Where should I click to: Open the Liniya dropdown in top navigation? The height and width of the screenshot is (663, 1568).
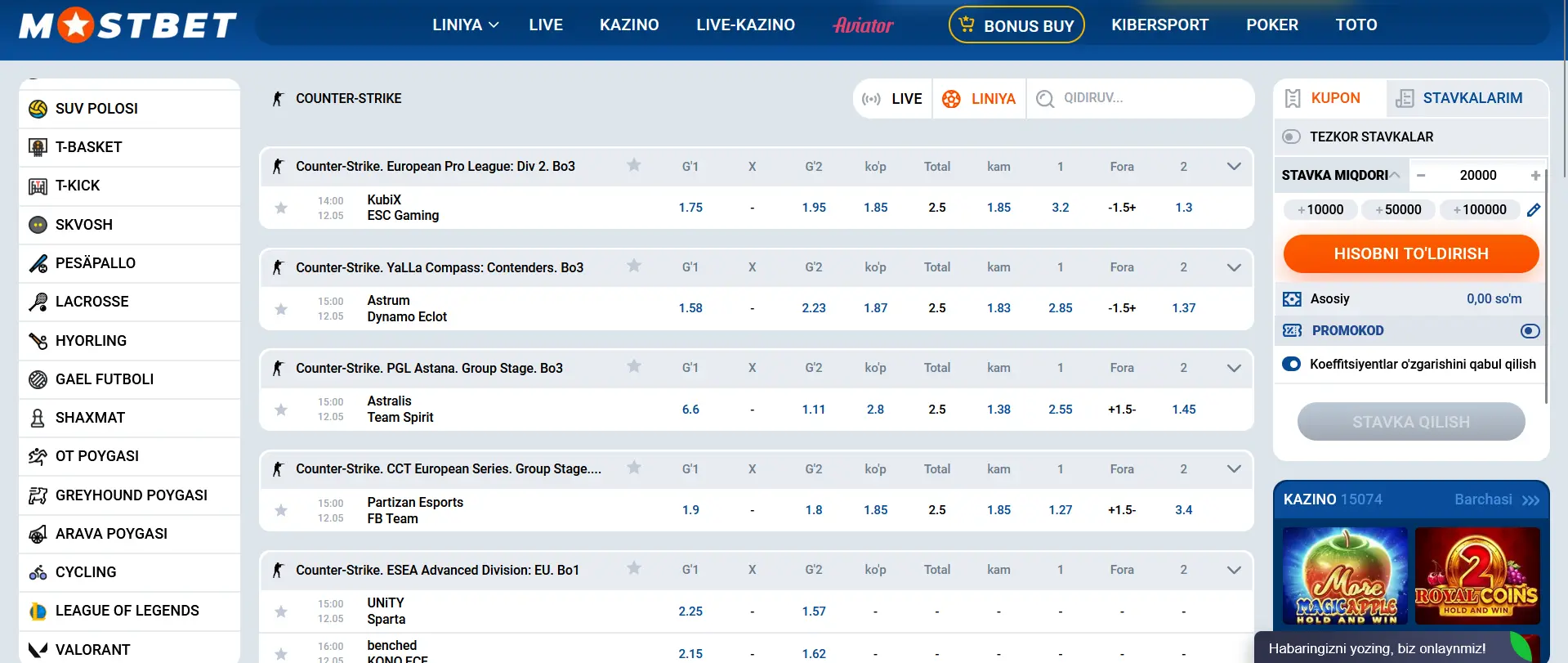(x=465, y=25)
